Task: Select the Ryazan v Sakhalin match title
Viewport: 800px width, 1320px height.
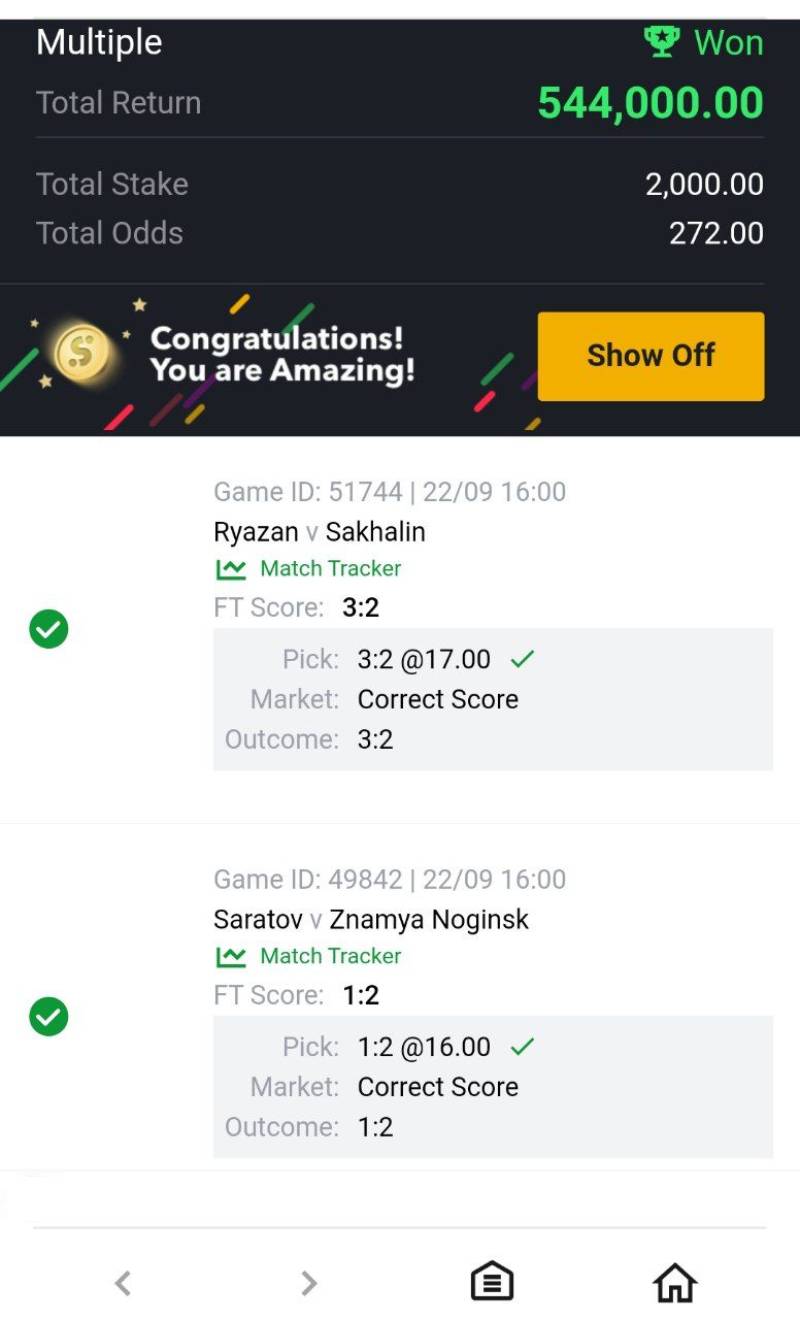Action: point(319,532)
